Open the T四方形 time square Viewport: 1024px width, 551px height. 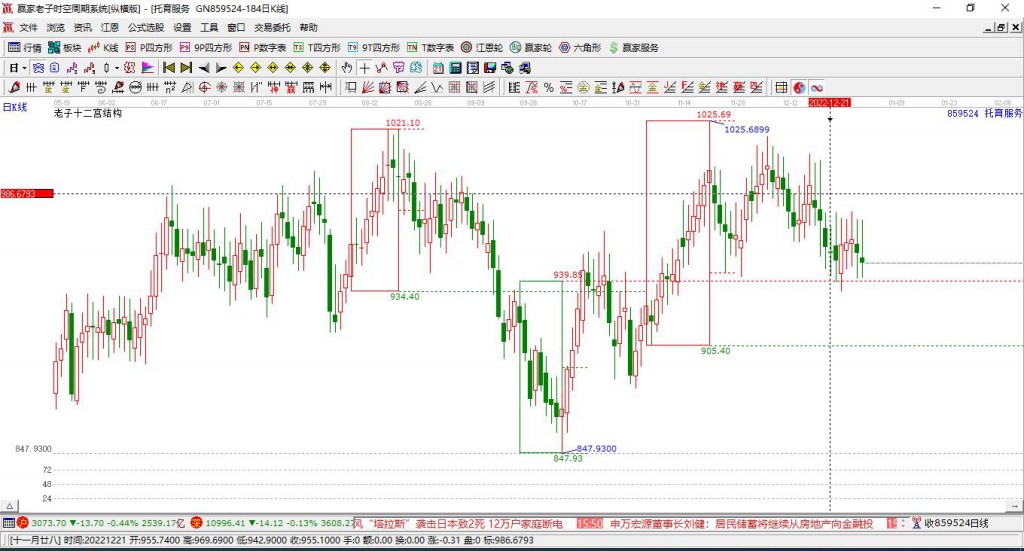point(317,48)
